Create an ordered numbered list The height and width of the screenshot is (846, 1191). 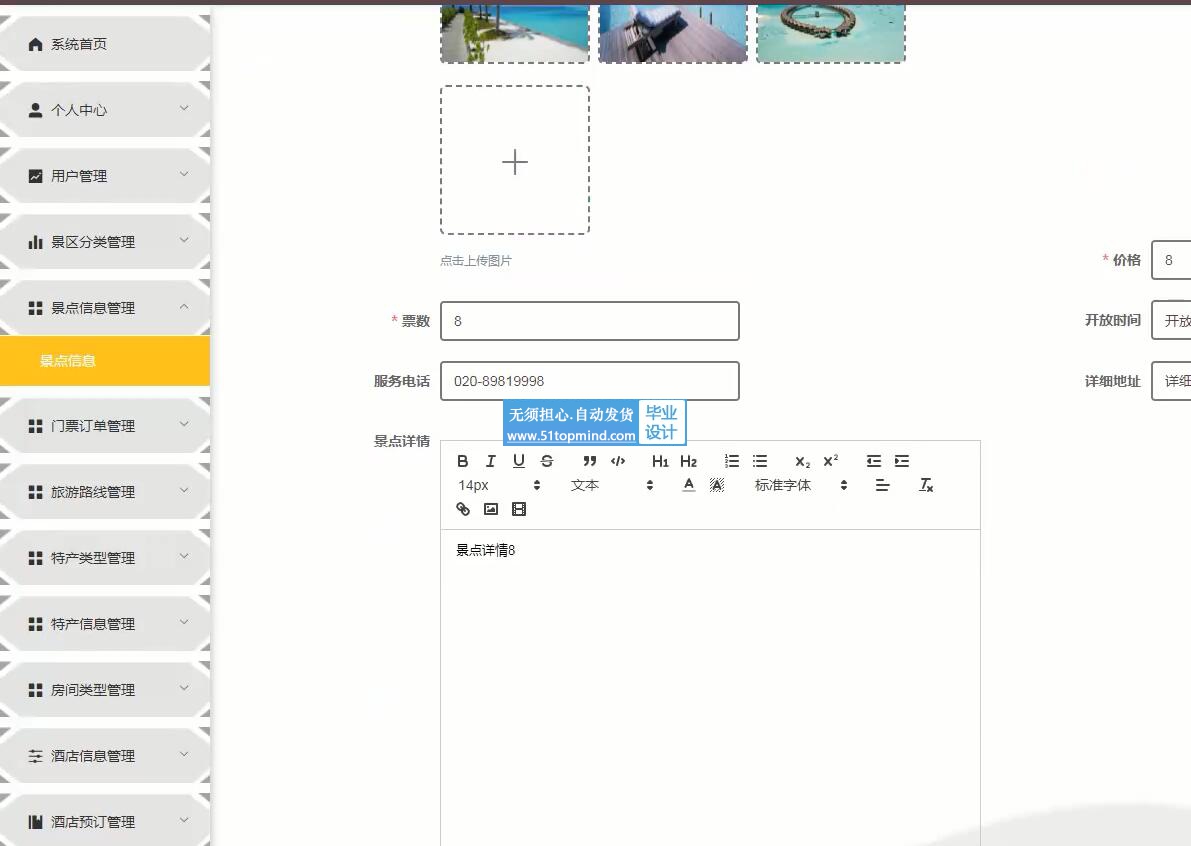point(731,461)
